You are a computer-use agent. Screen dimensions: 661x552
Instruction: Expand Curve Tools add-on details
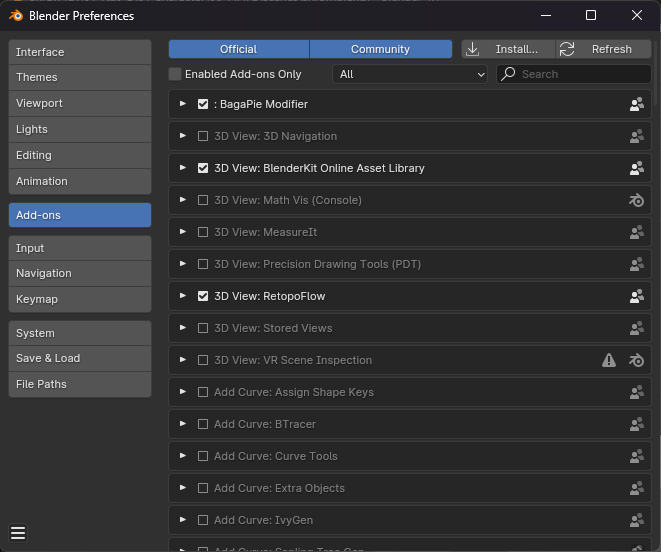[x=183, y=456]
